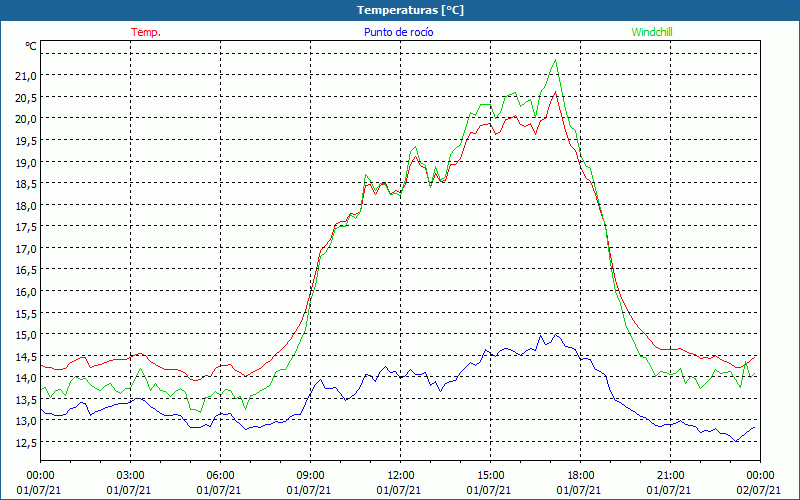The image size is (800, 500).
Task: Click the '02/07/21' date label
Action: (x=758, y=490)
